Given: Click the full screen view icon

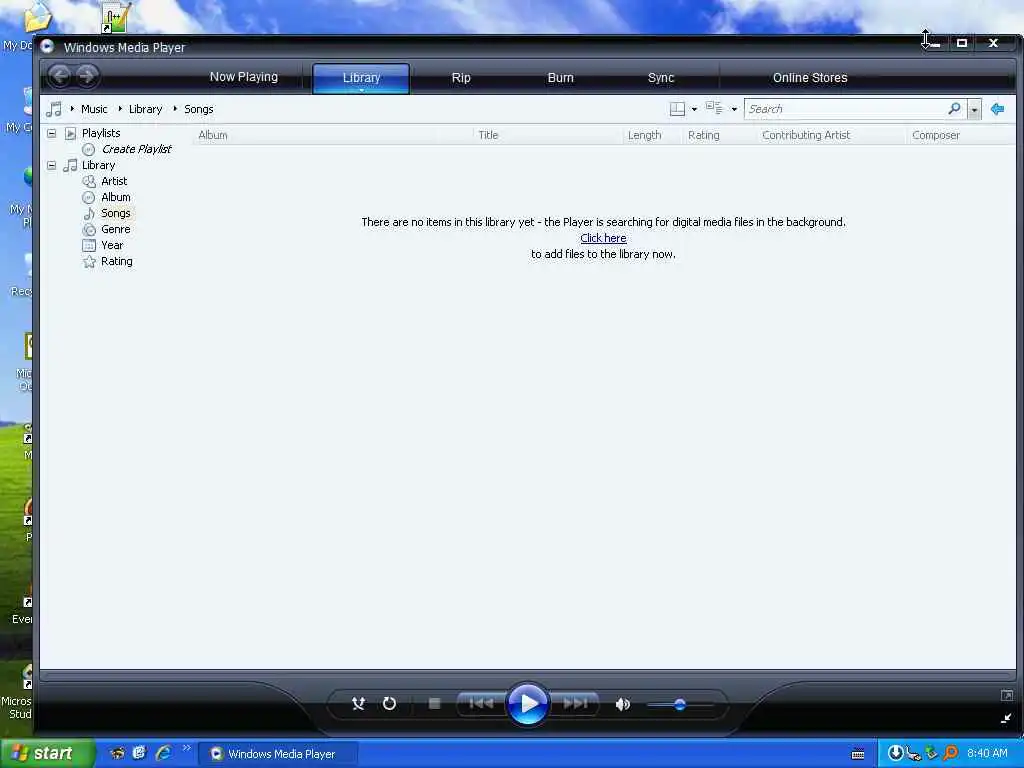Looking at the screenshot, I should click(x=1006, y=696).
